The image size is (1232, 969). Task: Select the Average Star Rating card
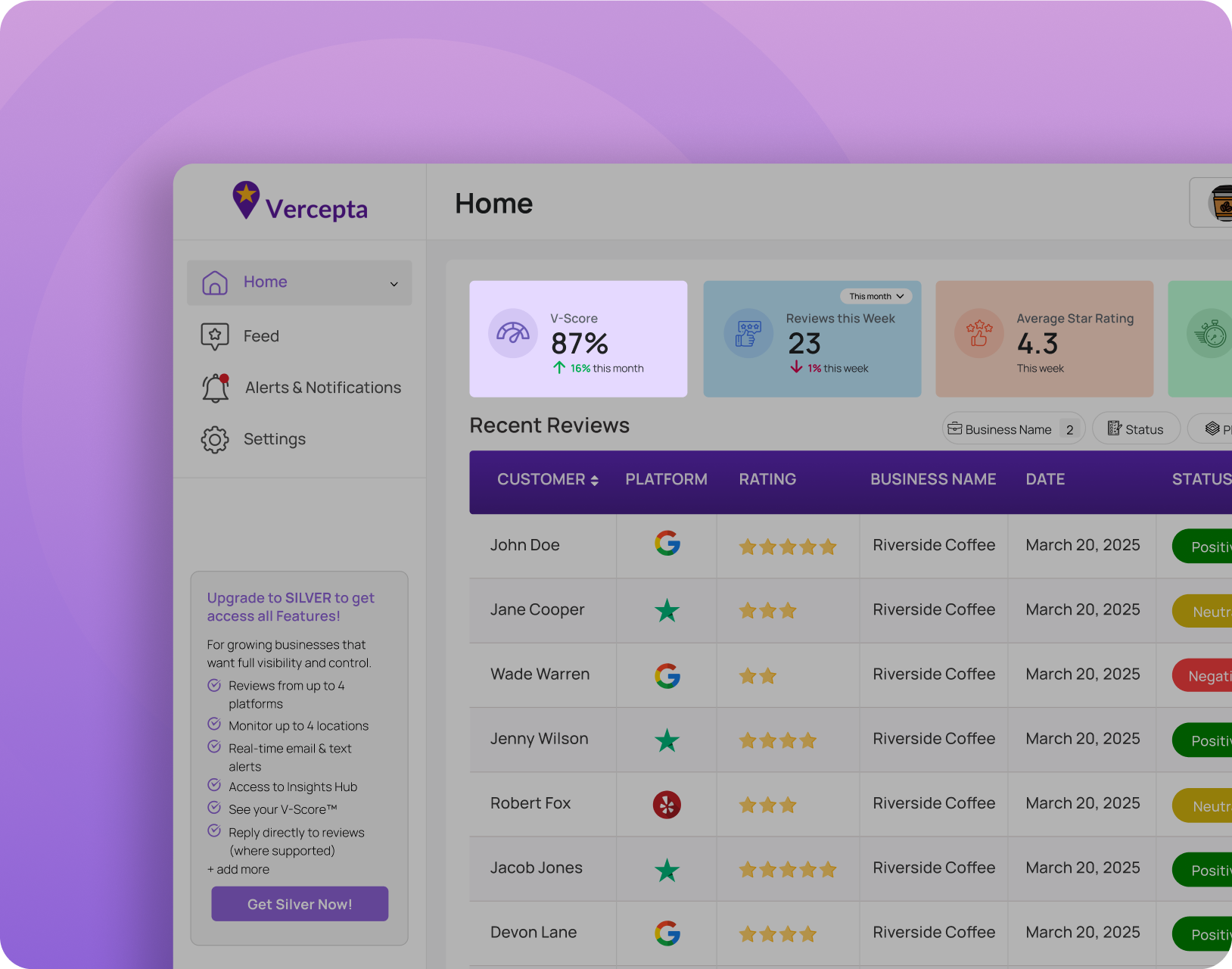pyautogui.click(x=1044, y=339)
